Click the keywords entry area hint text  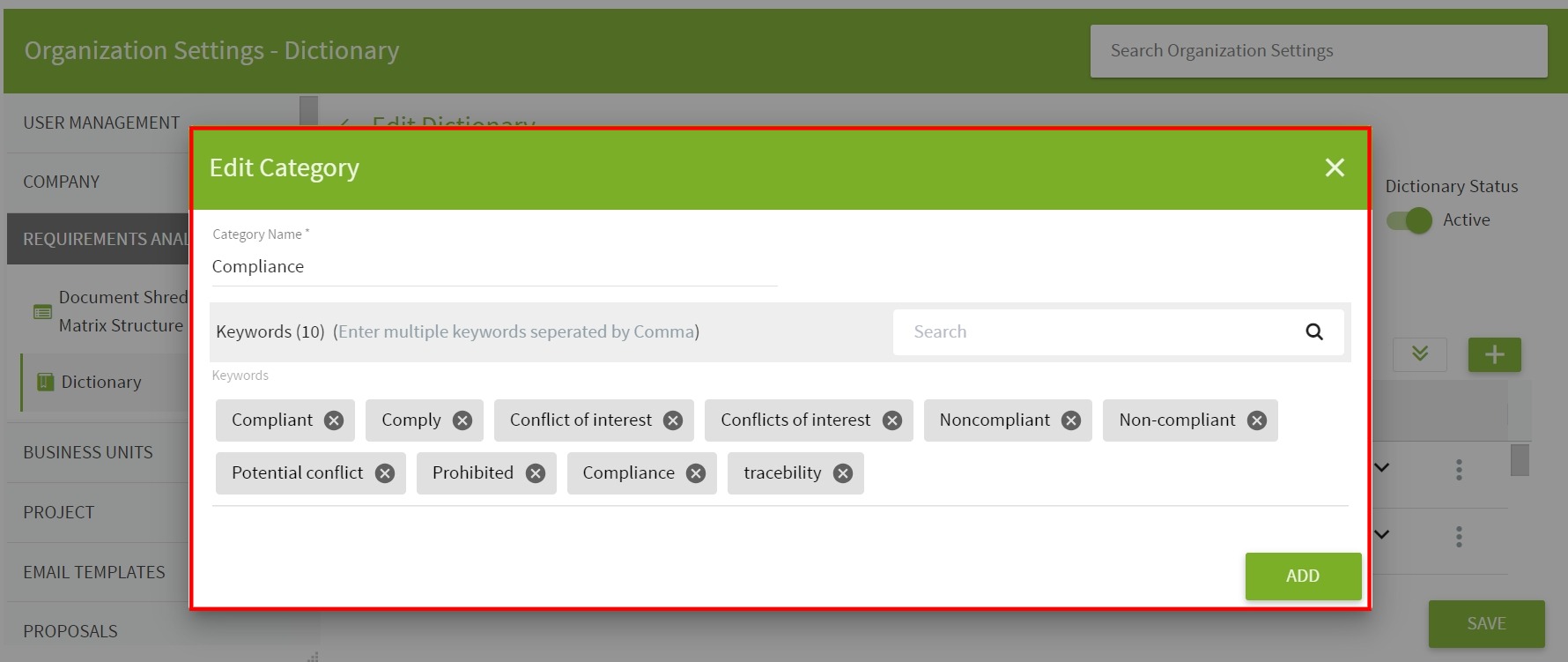pos(516,331)
